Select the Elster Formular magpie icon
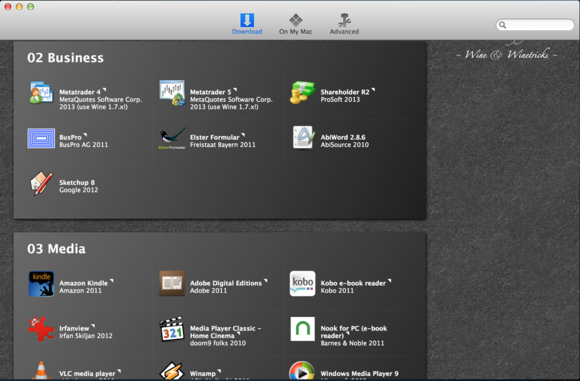The image size is (580, 381). tap(172, 138)
